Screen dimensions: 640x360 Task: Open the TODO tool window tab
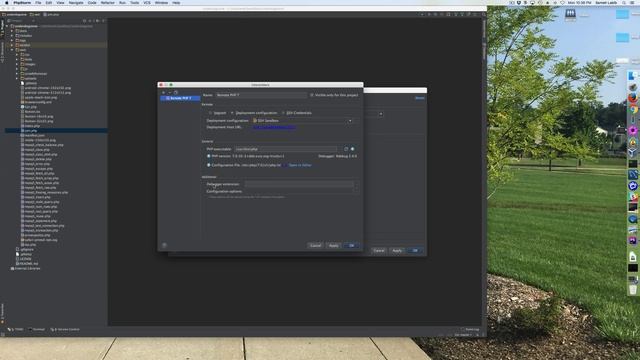tap(16, 329)
